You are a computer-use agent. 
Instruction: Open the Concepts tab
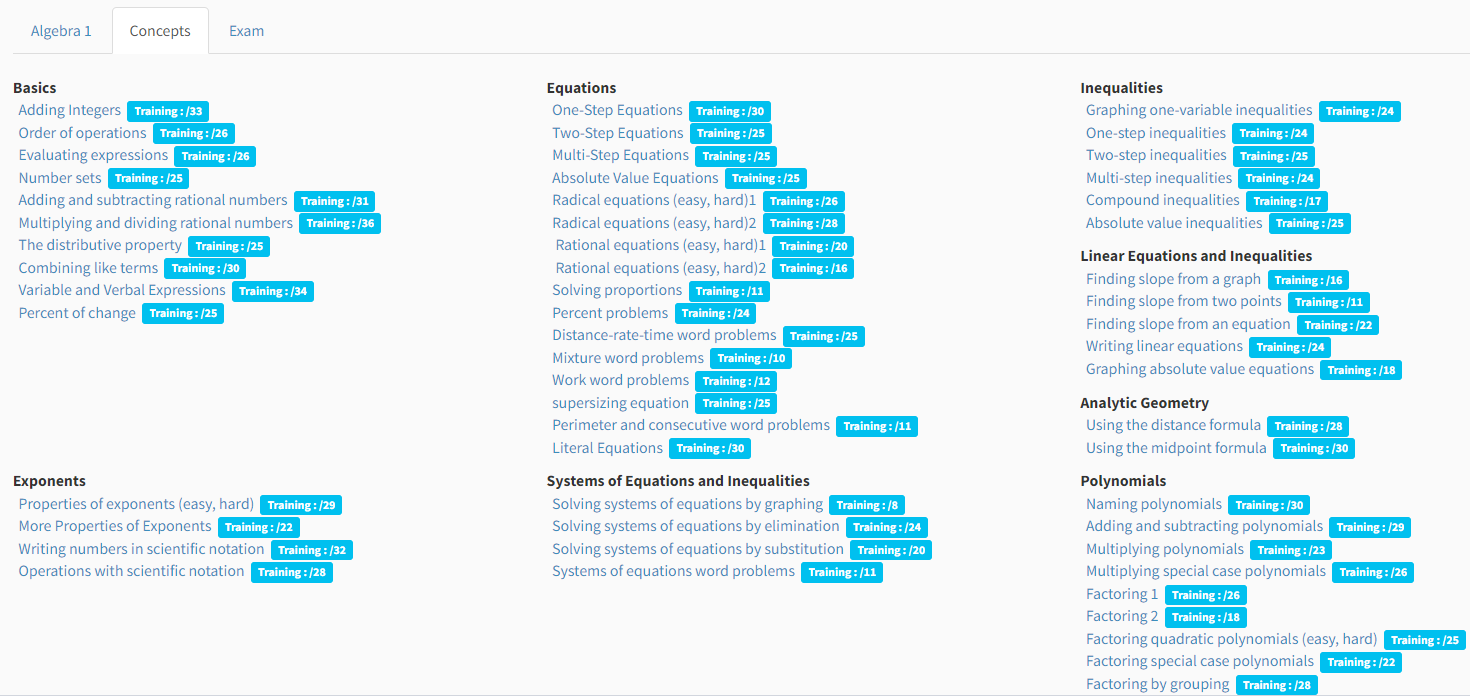click(x=160, y=31)
